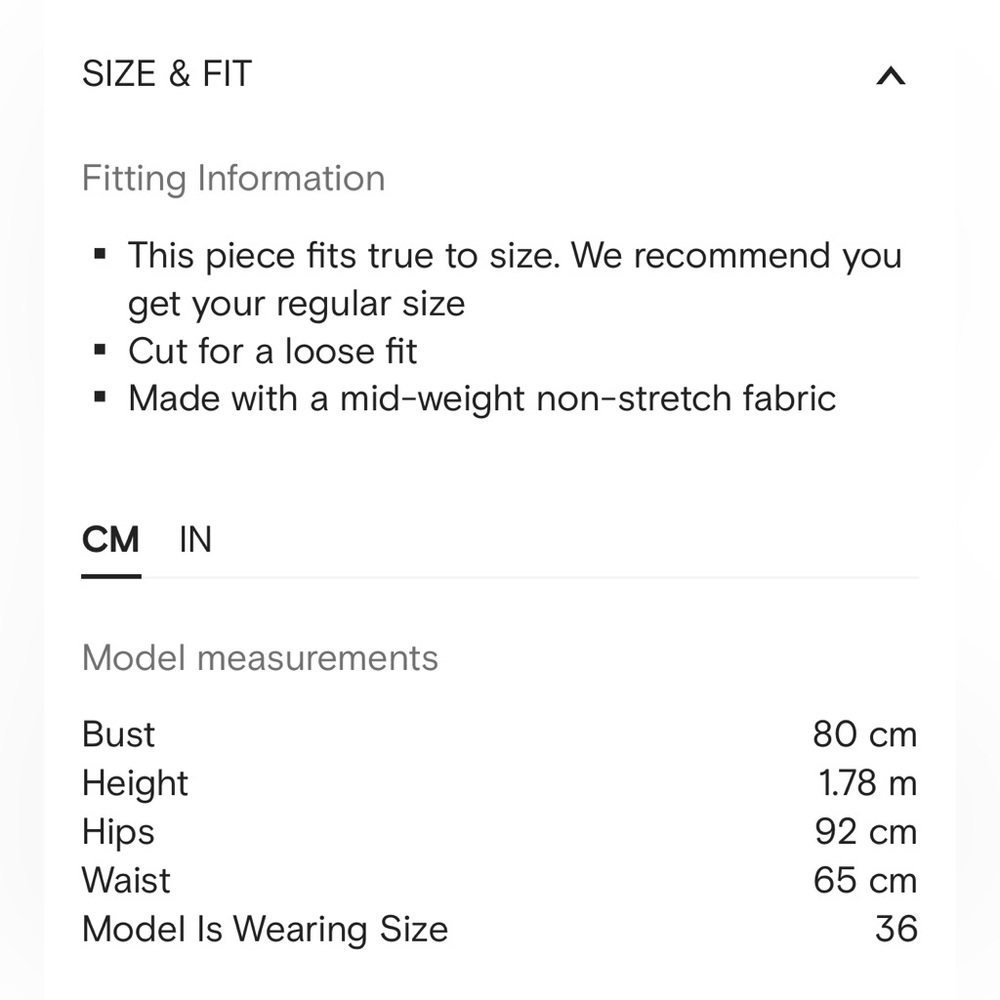Switch to the CM units tab
The width and height of the screenshot is (1000, 1000).
[110, 540]
